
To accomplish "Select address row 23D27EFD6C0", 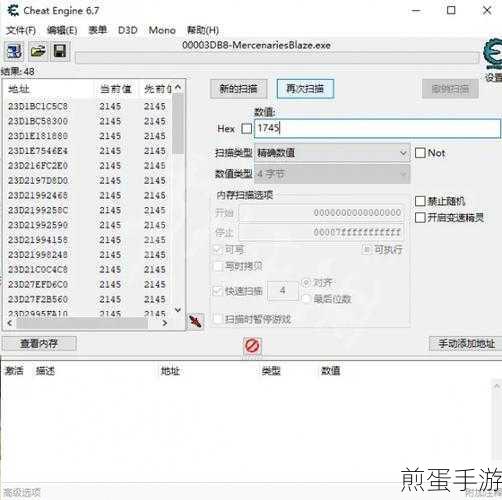I will [88, 284].
